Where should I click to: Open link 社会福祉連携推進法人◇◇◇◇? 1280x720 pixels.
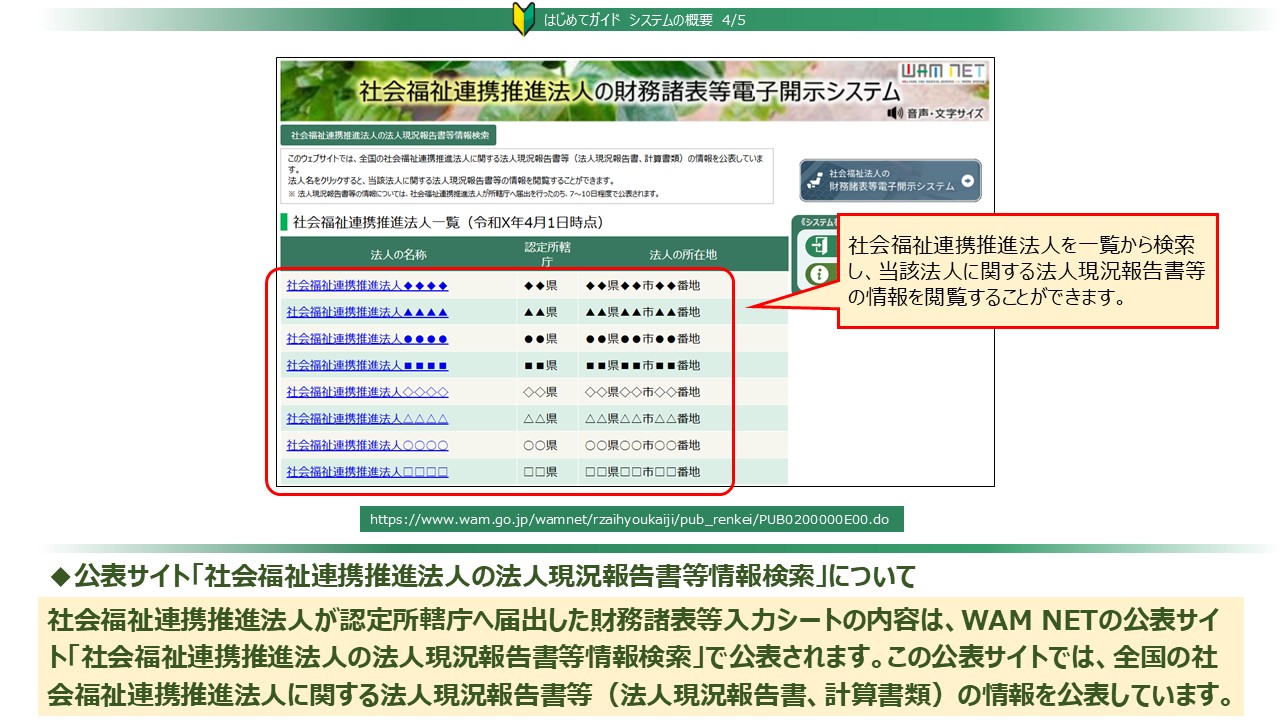point(367,393)
